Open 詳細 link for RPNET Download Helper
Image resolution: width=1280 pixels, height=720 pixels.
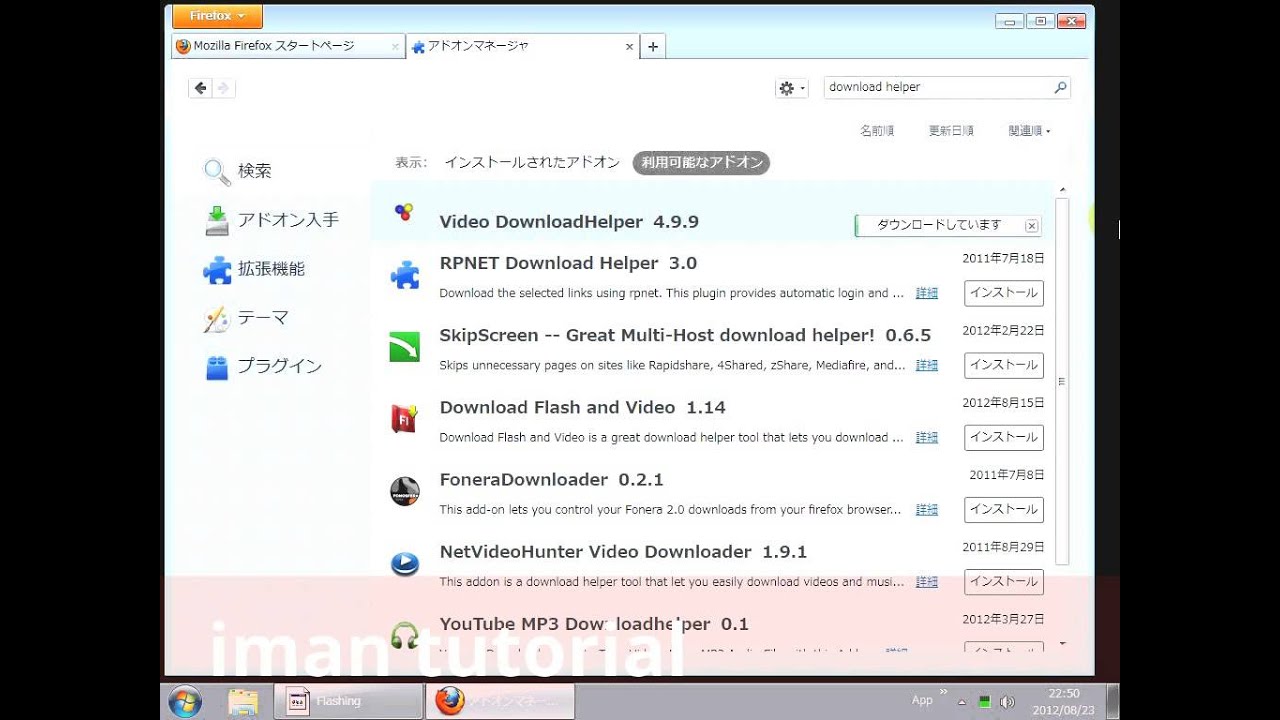[x=927, y=294]
